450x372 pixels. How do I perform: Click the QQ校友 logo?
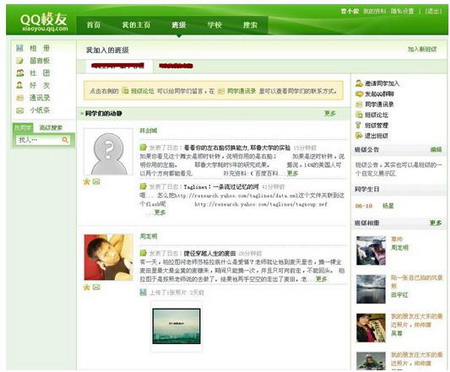[44, 22]
